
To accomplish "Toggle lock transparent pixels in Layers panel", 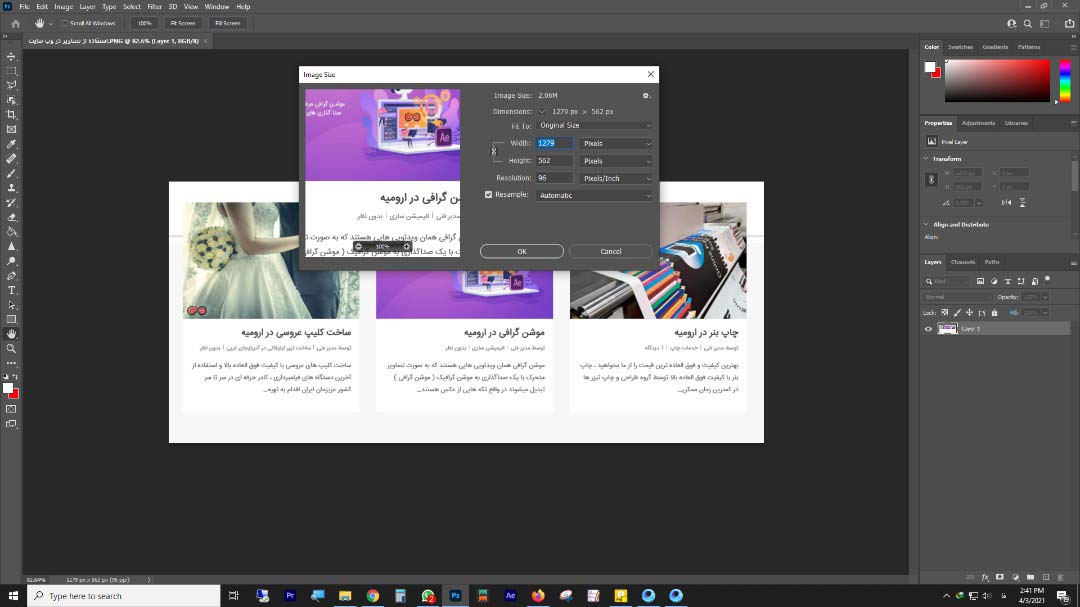I will (945, 313).
